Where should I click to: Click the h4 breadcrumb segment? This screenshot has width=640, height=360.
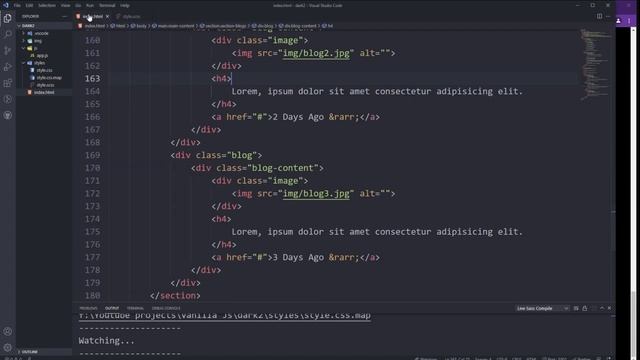tap(330, 26)
